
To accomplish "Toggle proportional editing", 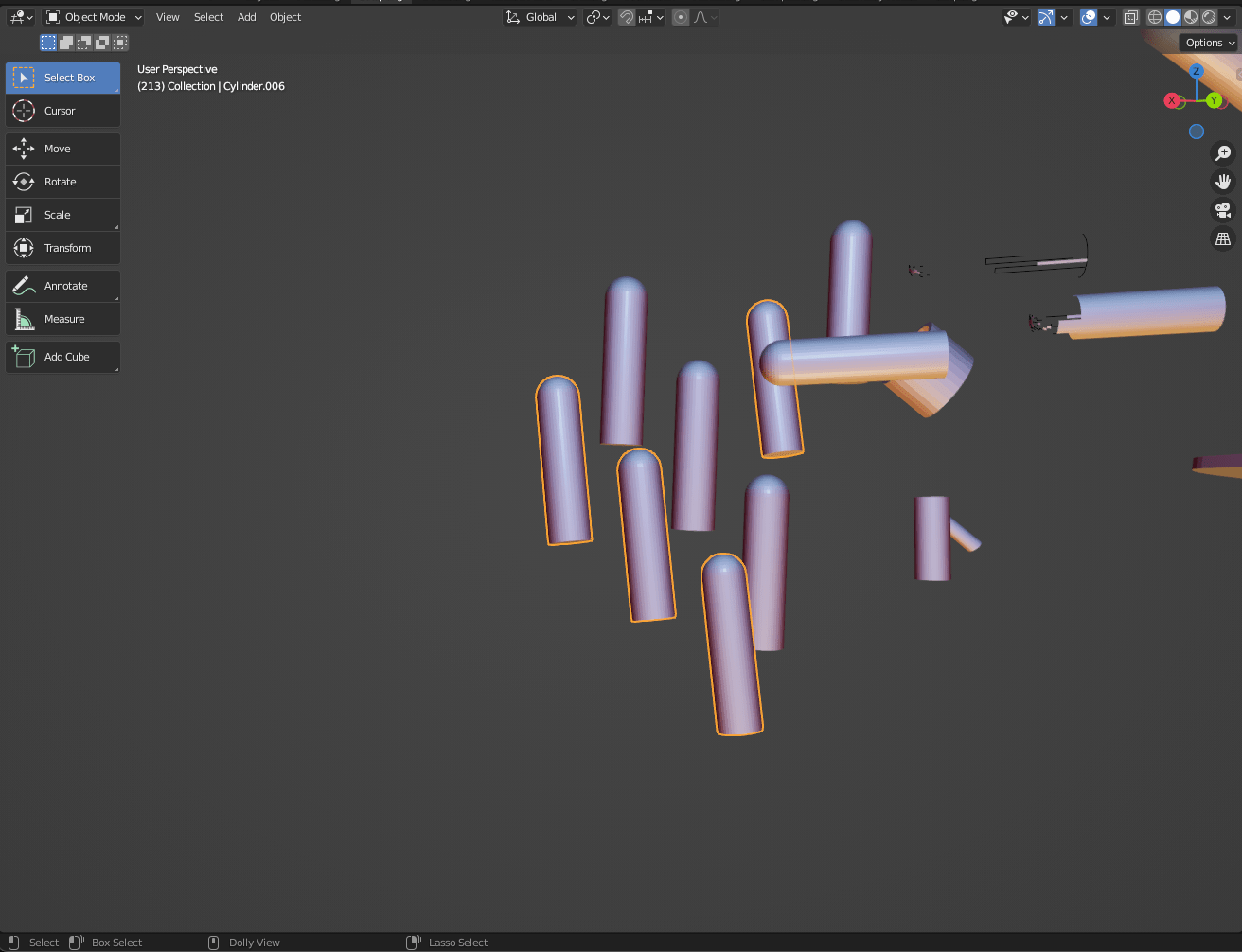I will [680, 16].
